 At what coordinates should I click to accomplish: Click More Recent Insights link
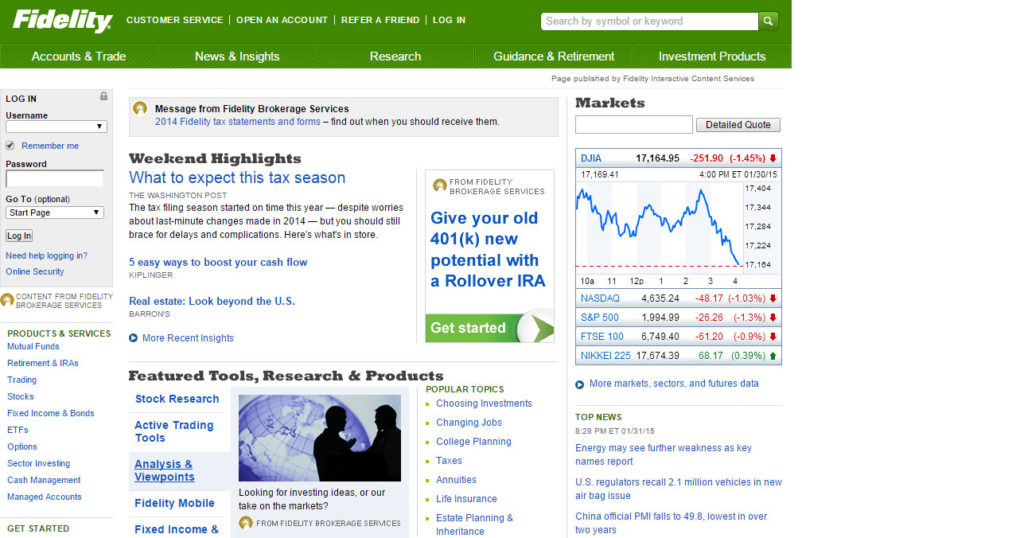click(x=188, y=338)
